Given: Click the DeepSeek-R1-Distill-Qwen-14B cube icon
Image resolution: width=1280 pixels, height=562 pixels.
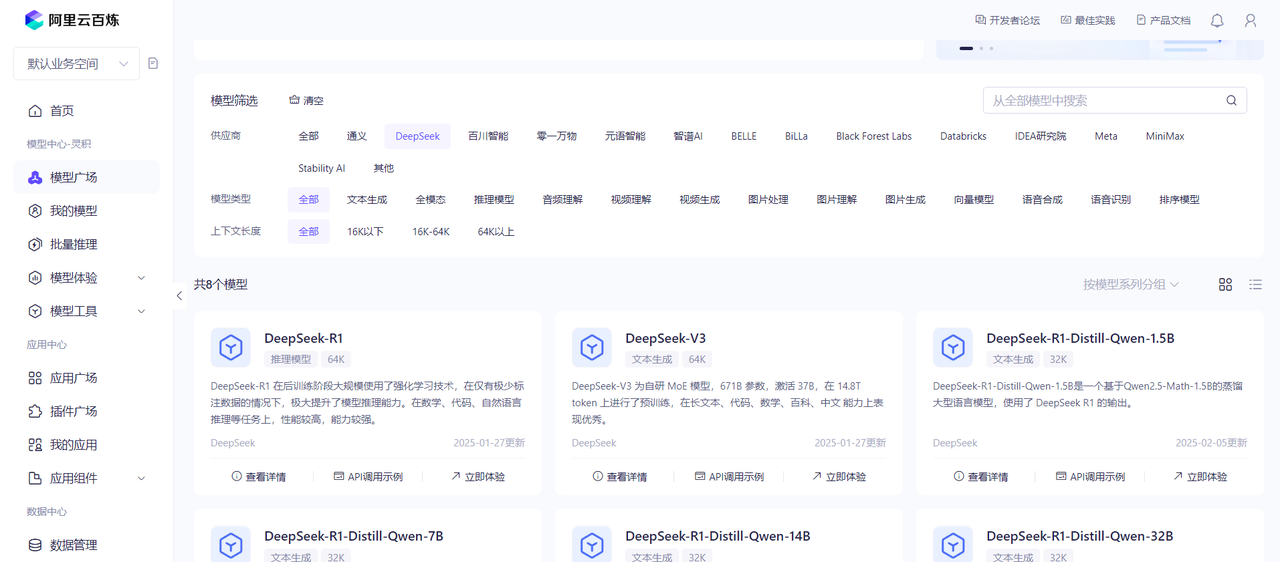Looking at the screenshot, I should click(592, 544).
